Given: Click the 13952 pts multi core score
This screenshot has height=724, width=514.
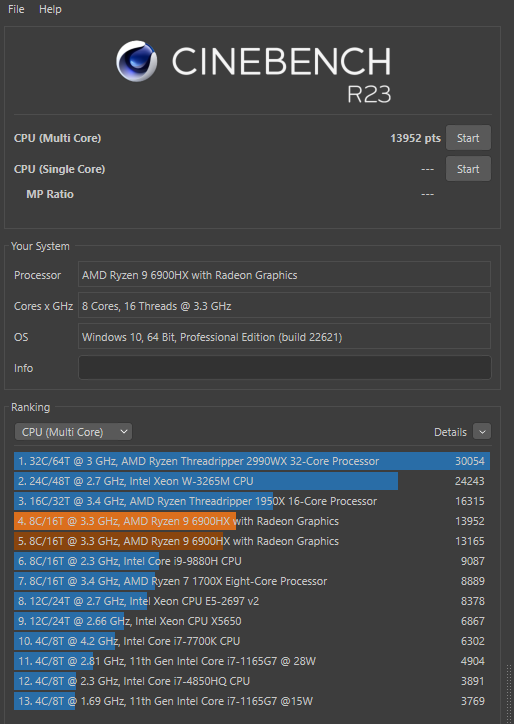Looking at the screenshot, I should pos(415,138).
